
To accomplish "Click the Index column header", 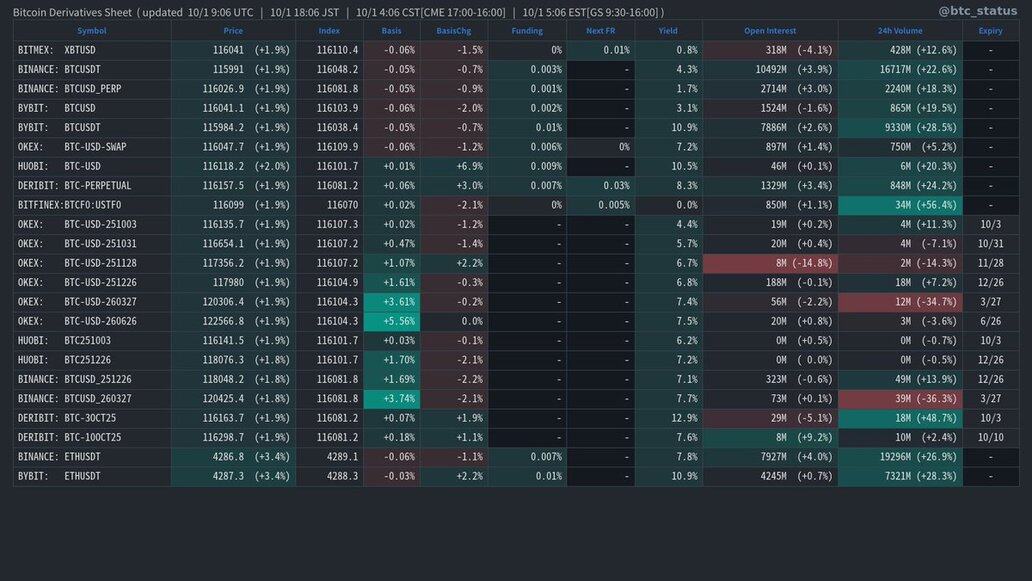I will (329, 31).
